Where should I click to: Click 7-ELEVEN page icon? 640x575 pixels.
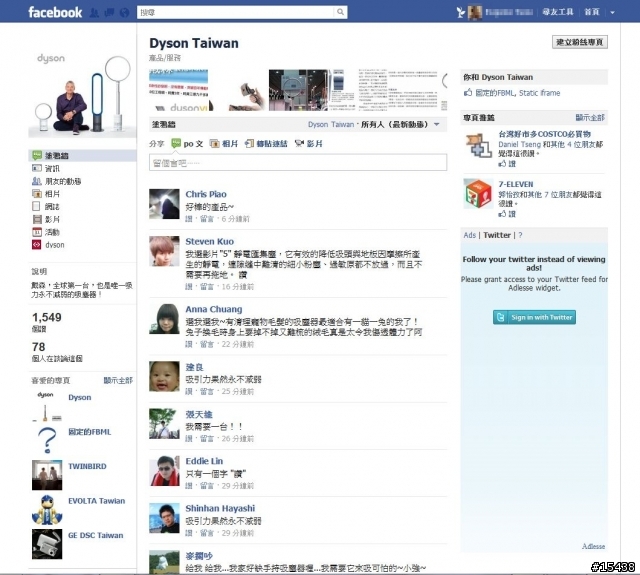(478, 193)
